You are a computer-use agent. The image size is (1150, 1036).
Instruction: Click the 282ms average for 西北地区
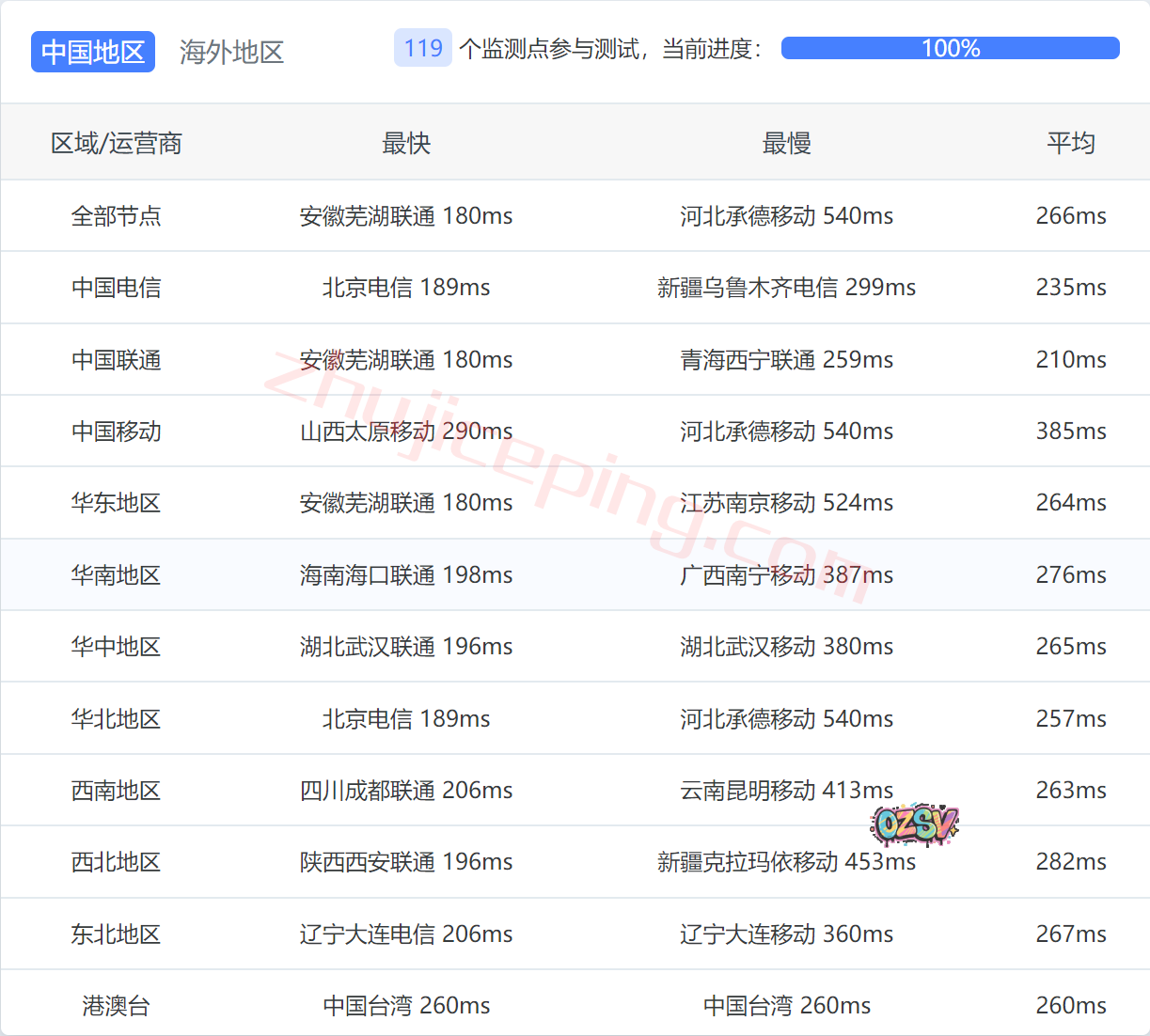coord(1070,861)
